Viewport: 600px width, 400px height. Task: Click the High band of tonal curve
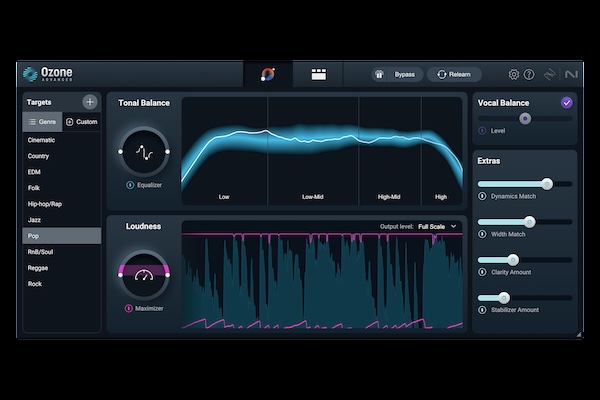click(442, 151)
